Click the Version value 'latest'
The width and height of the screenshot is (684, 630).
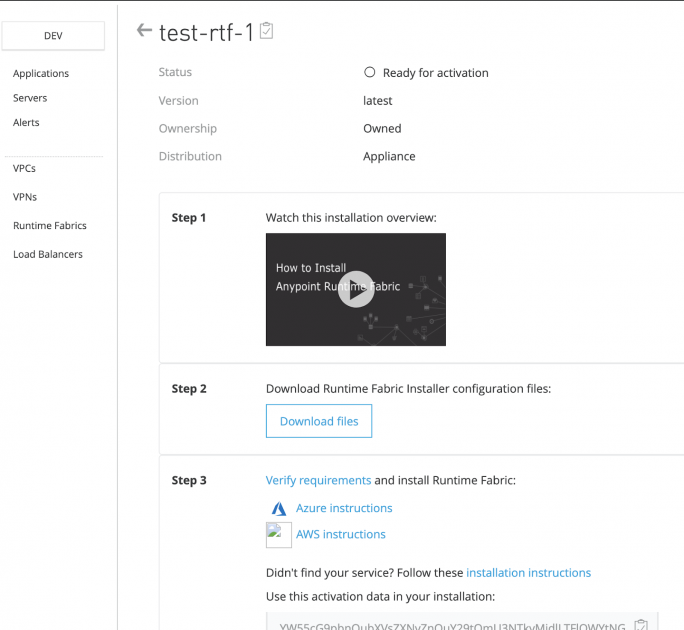point(378,101)
